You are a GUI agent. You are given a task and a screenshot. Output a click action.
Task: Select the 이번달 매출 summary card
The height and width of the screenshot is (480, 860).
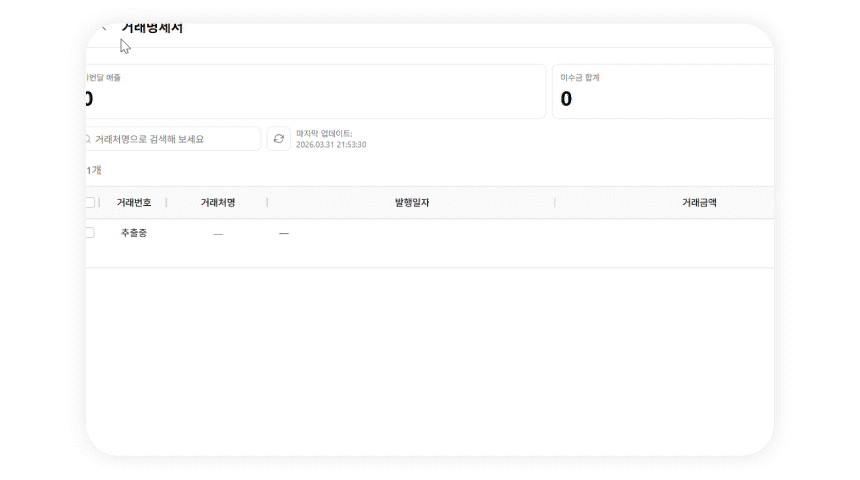click(315, 91)
